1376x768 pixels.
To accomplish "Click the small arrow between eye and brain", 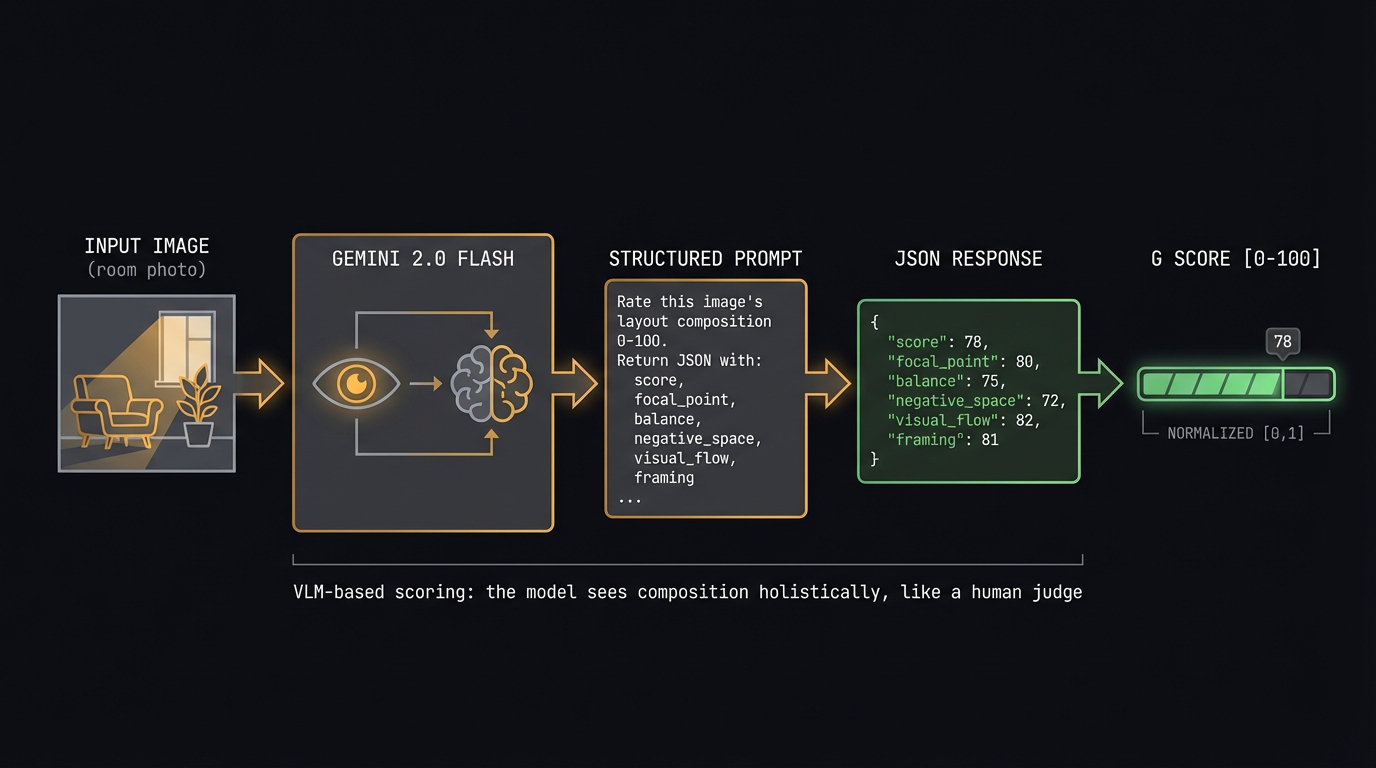I will point(425,383).
